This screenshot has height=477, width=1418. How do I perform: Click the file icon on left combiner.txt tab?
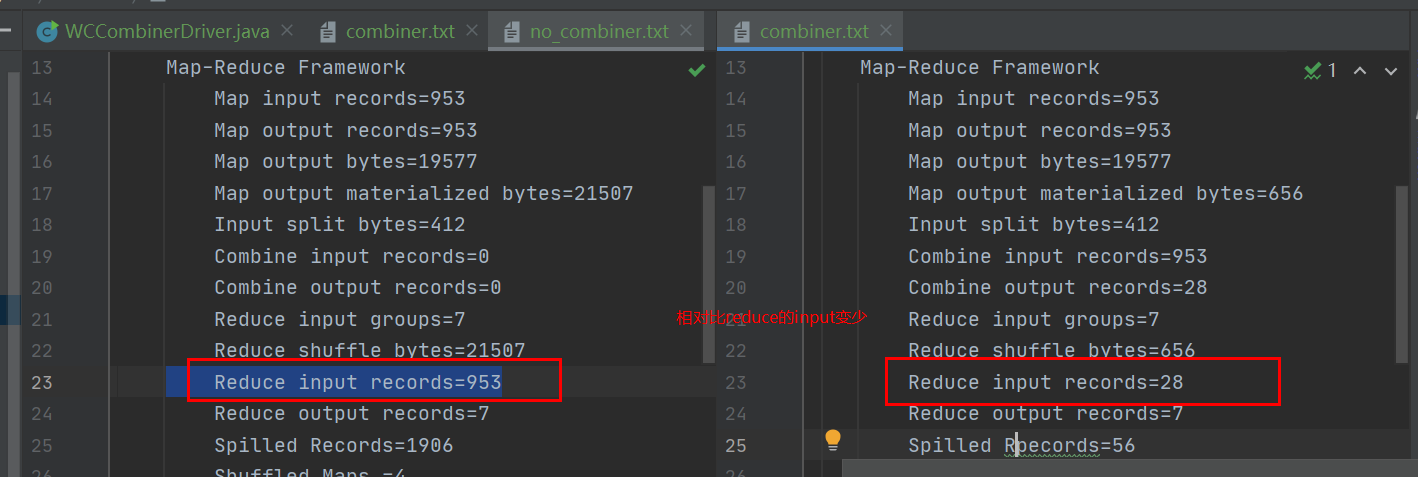328,32
